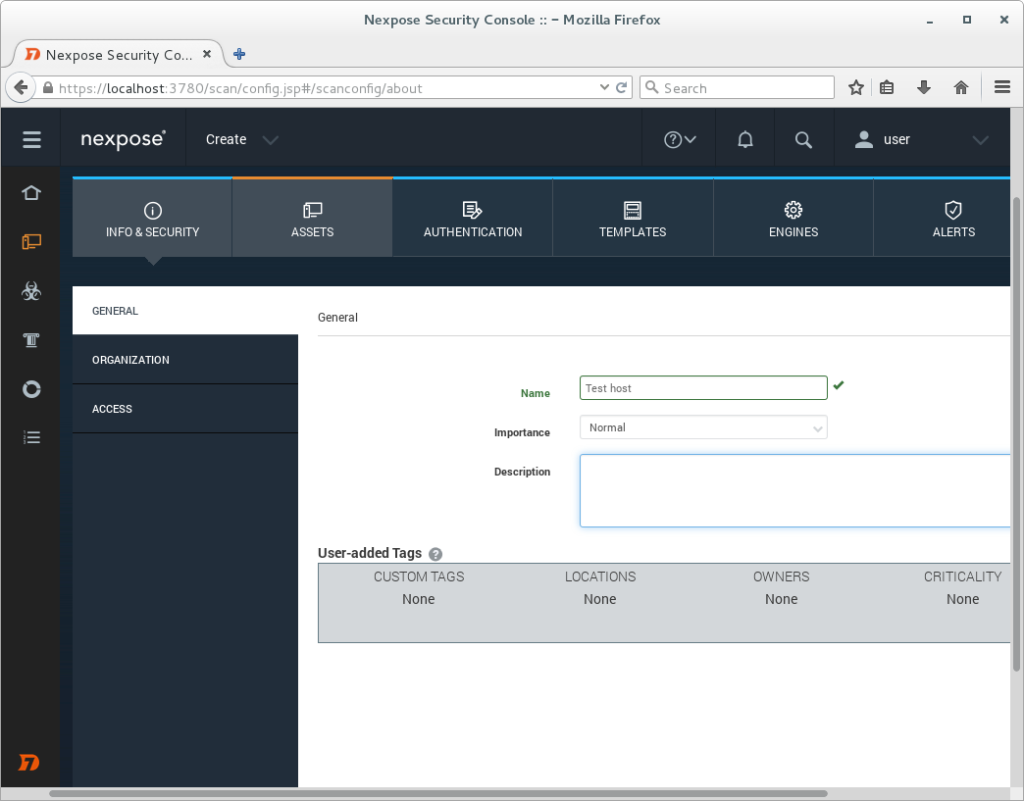Click the help icon beside User-added Tags
Screen dimensions: 1024x801
pos(435,553)
